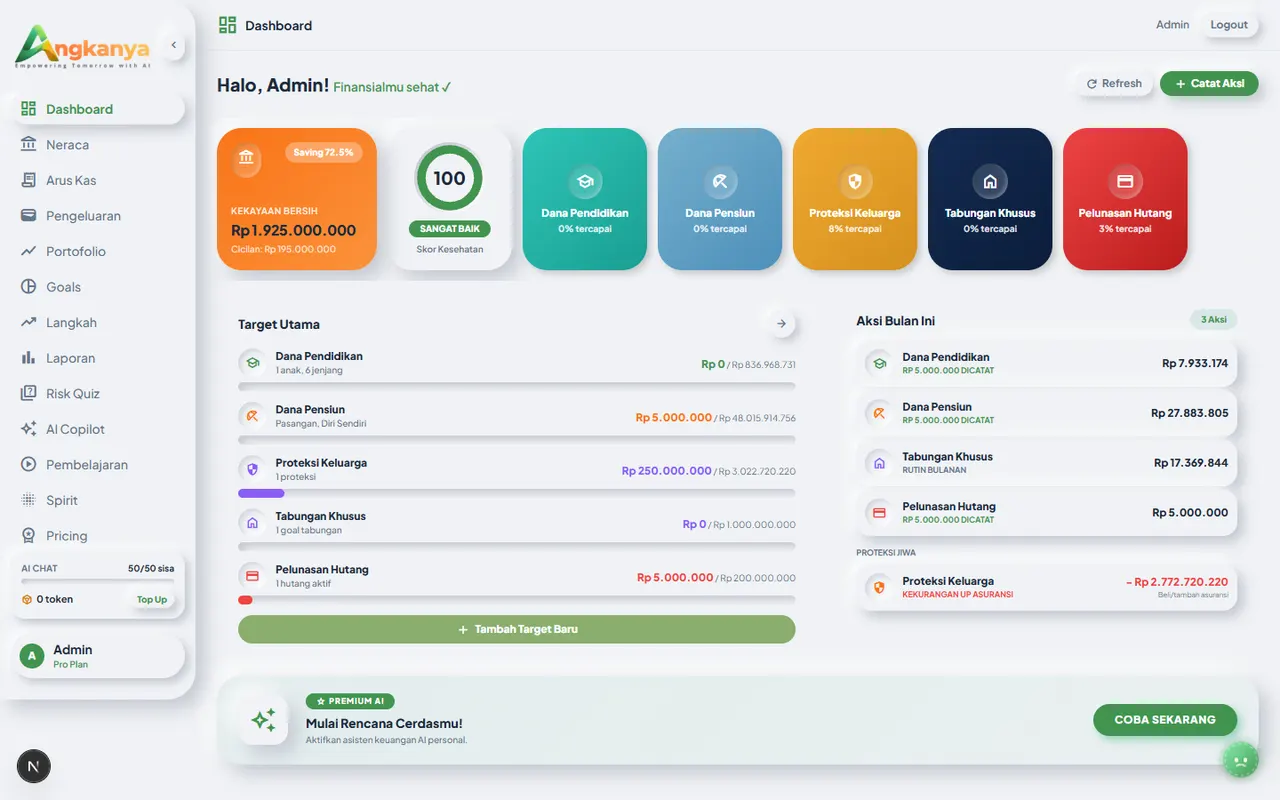Screen dimensions: 1280x800
Task: Click the Top Up token button
Action: coord(152,600)
